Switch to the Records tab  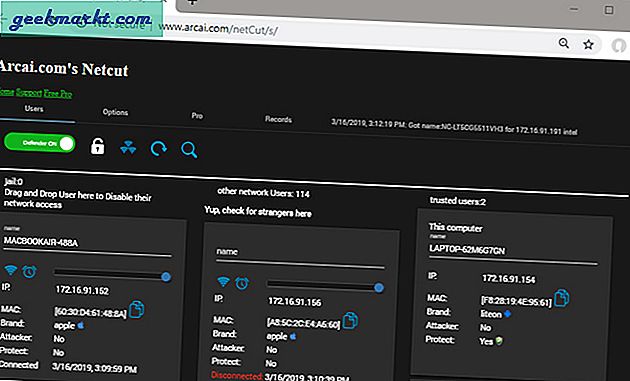tap(278, 119)
